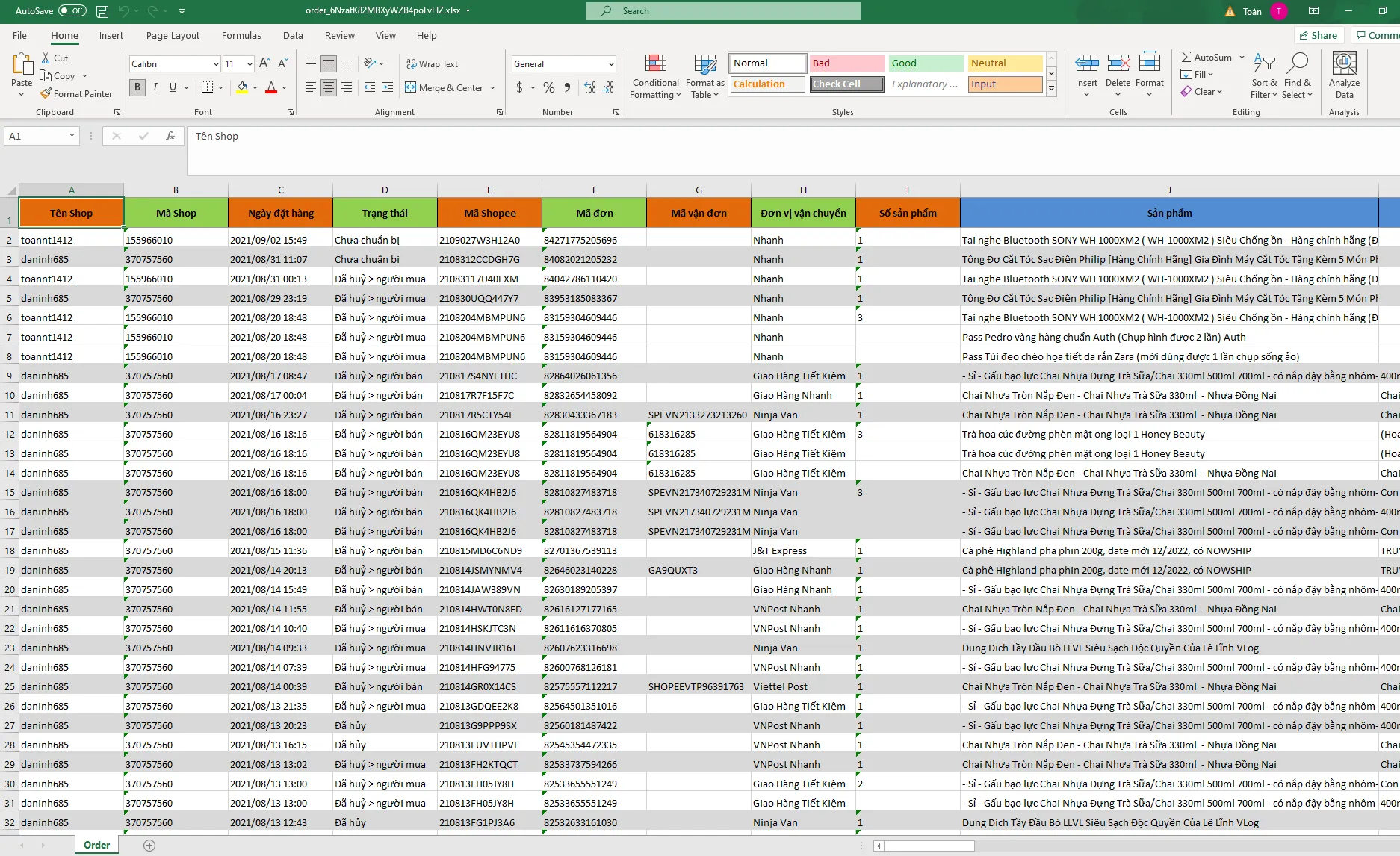Open the Formulas tab
Viewport: 1400px width, 856px height.
[241, 35]
